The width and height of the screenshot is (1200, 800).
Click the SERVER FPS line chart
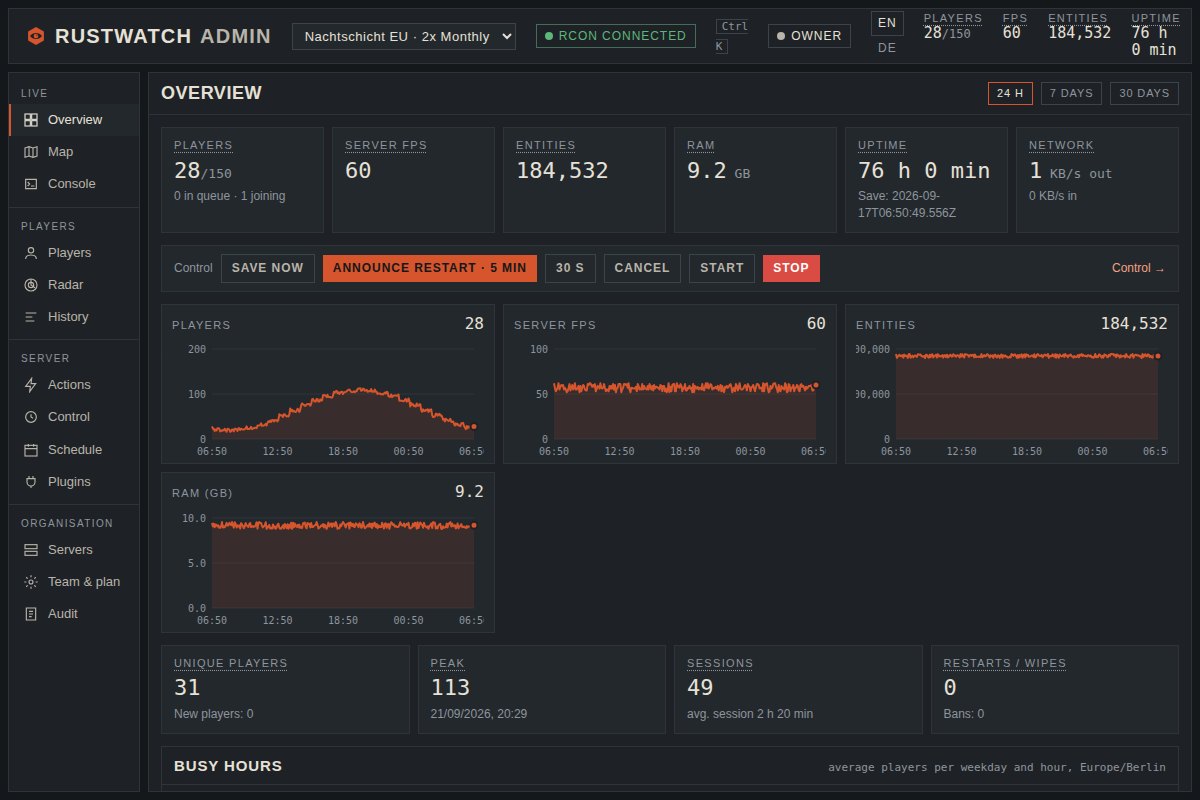coord(670,384)
